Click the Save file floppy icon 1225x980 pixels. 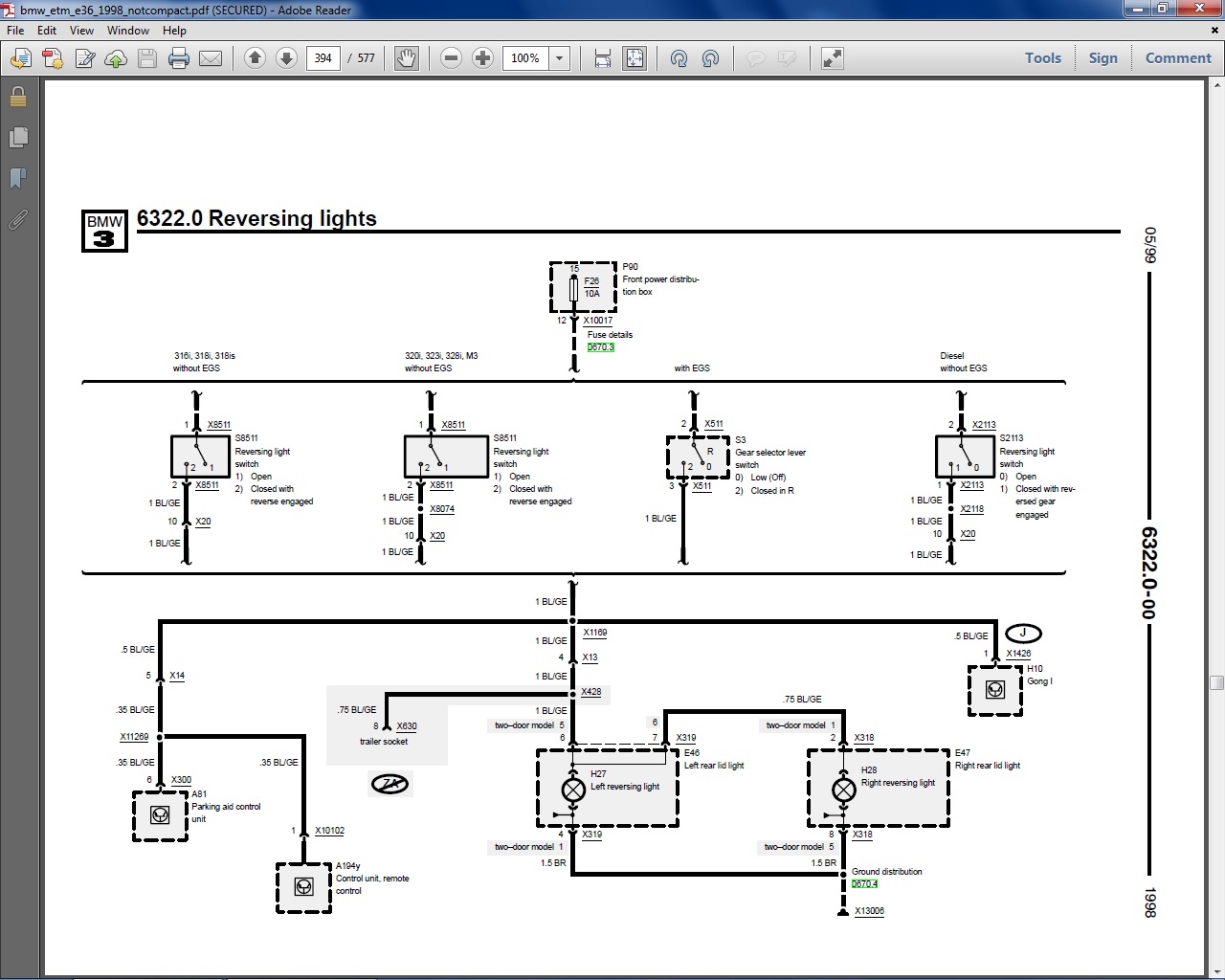pyautogui.click(x=147, y=58)
